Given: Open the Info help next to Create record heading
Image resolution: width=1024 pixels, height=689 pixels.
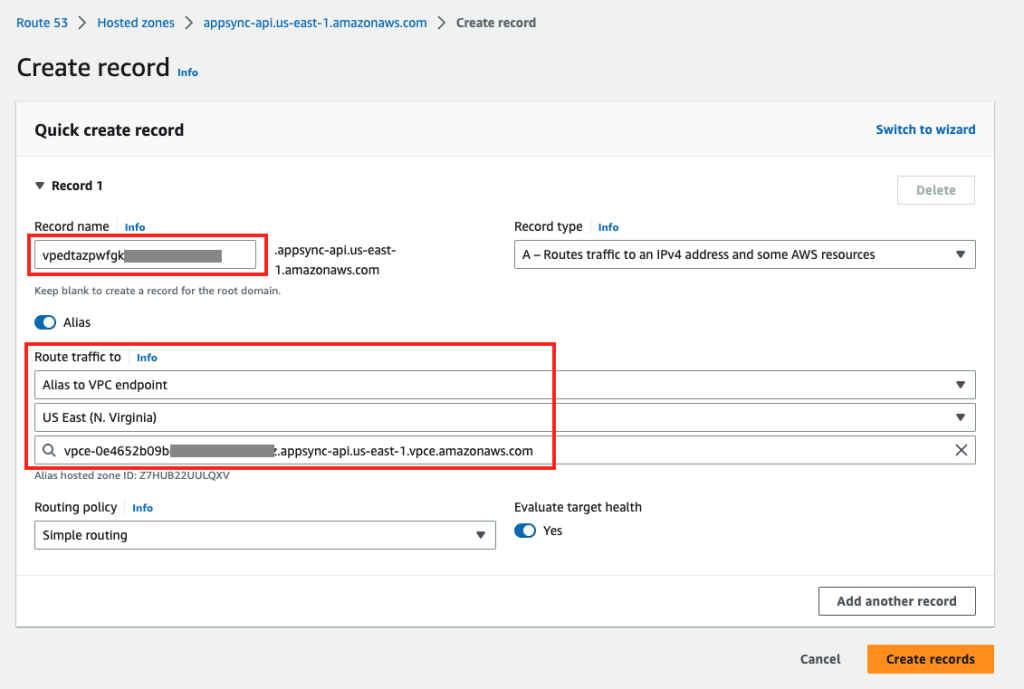Looking at the screenshot, I should (x=187, y=72).
